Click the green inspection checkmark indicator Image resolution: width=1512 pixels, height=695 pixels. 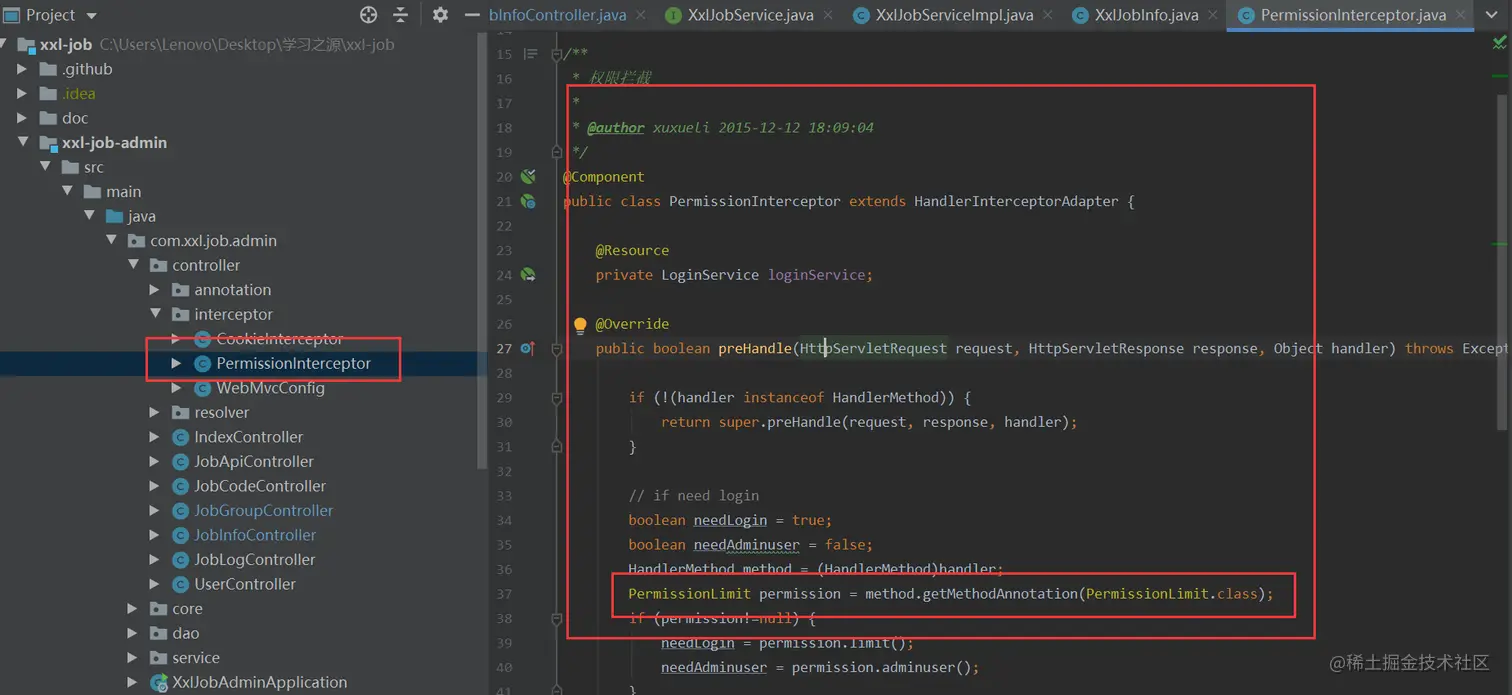(1500, 42)
